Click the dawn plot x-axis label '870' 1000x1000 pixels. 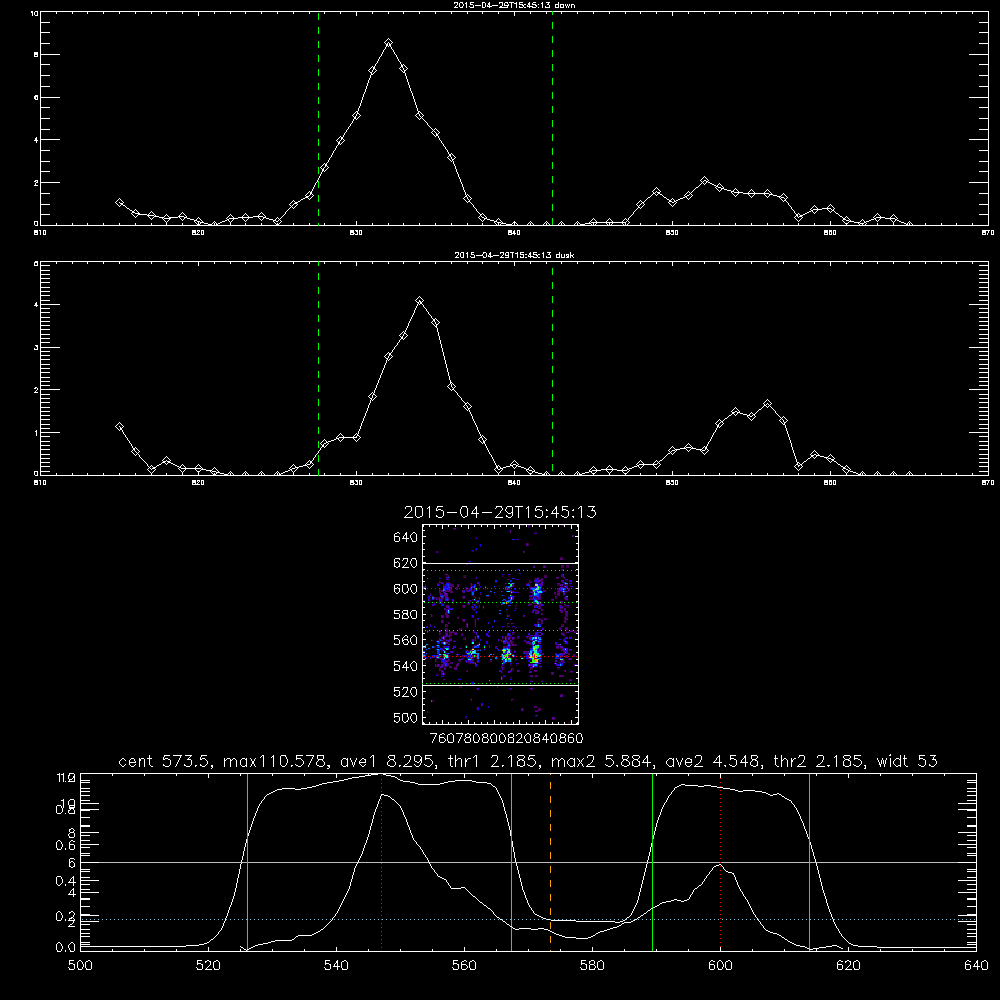(x=988, y=233)
